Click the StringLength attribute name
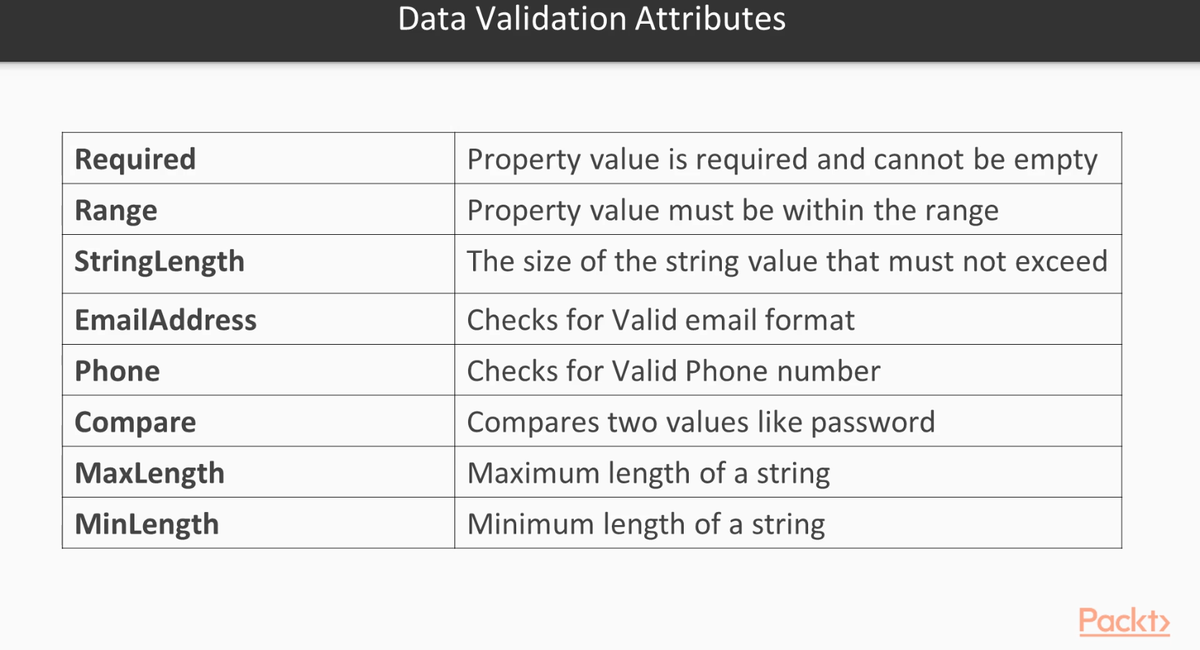This screenshot has width=1200, height=650. click(160, 261)
